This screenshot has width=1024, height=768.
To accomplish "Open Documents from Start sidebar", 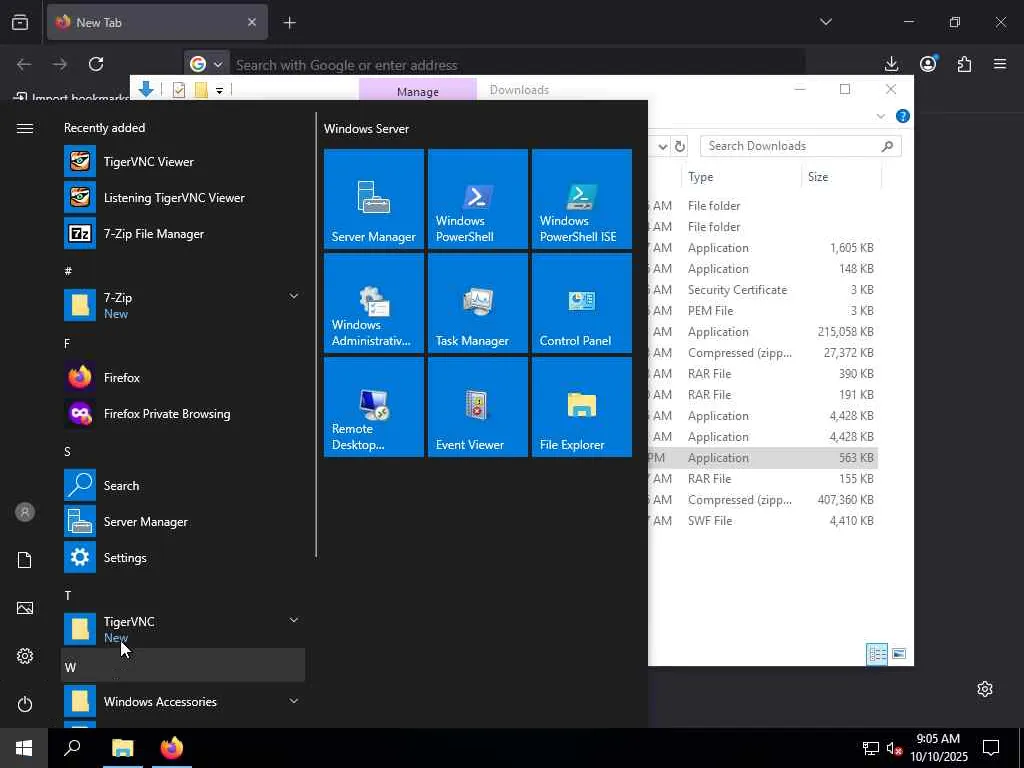I will click(25, 560).
